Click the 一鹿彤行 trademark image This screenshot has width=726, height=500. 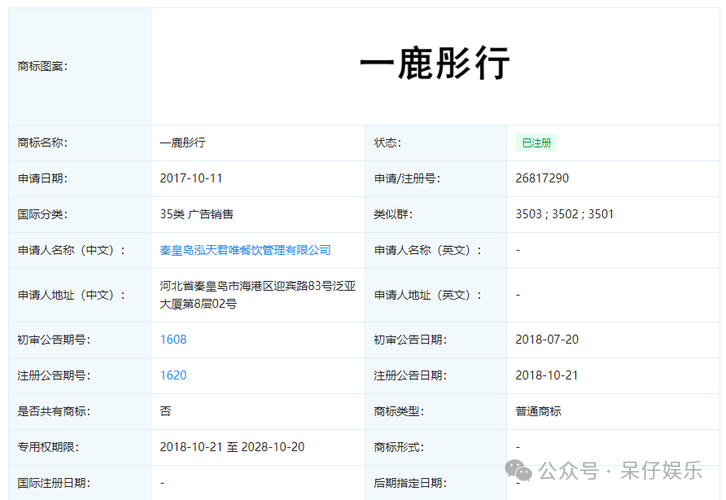click(x=435, y=63)
